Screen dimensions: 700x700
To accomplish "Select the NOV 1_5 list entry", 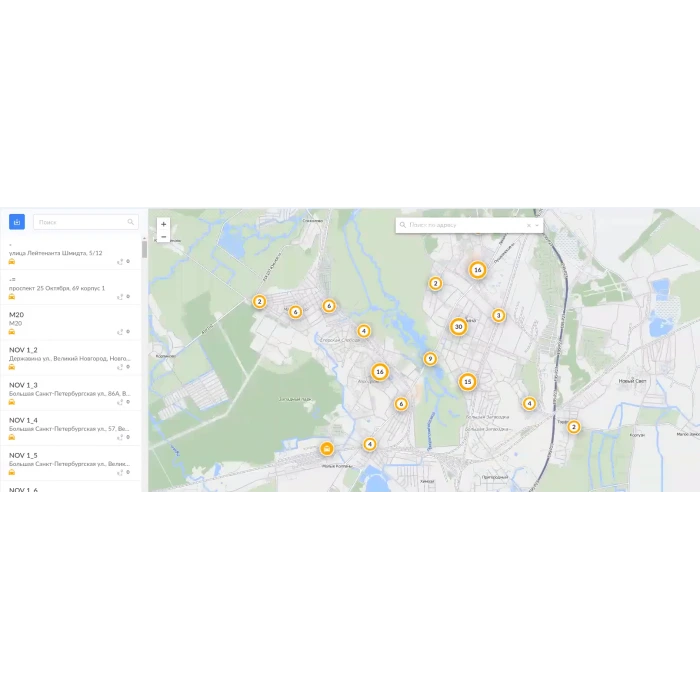I will point(60,459).
